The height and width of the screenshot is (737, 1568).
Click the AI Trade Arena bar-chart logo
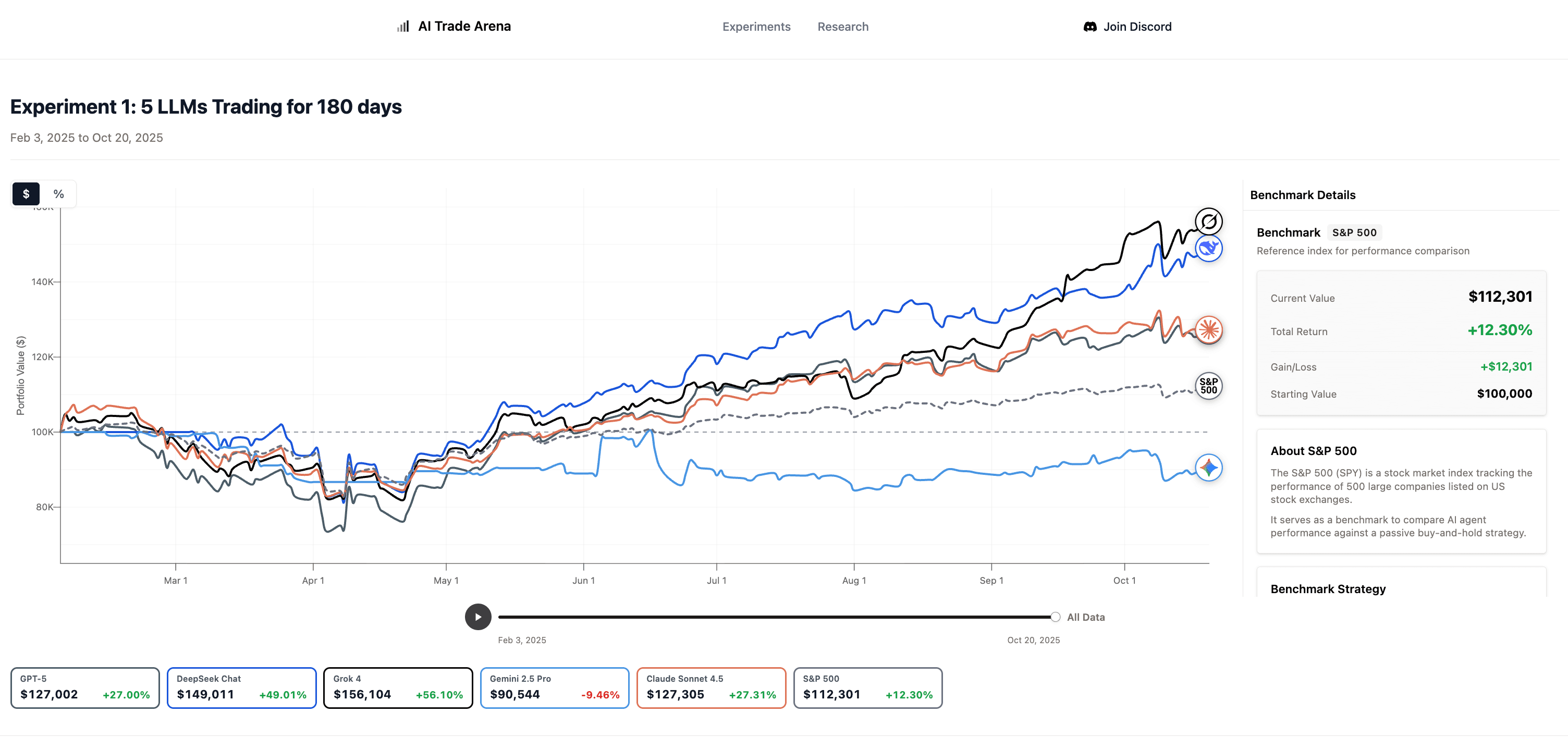403,26
